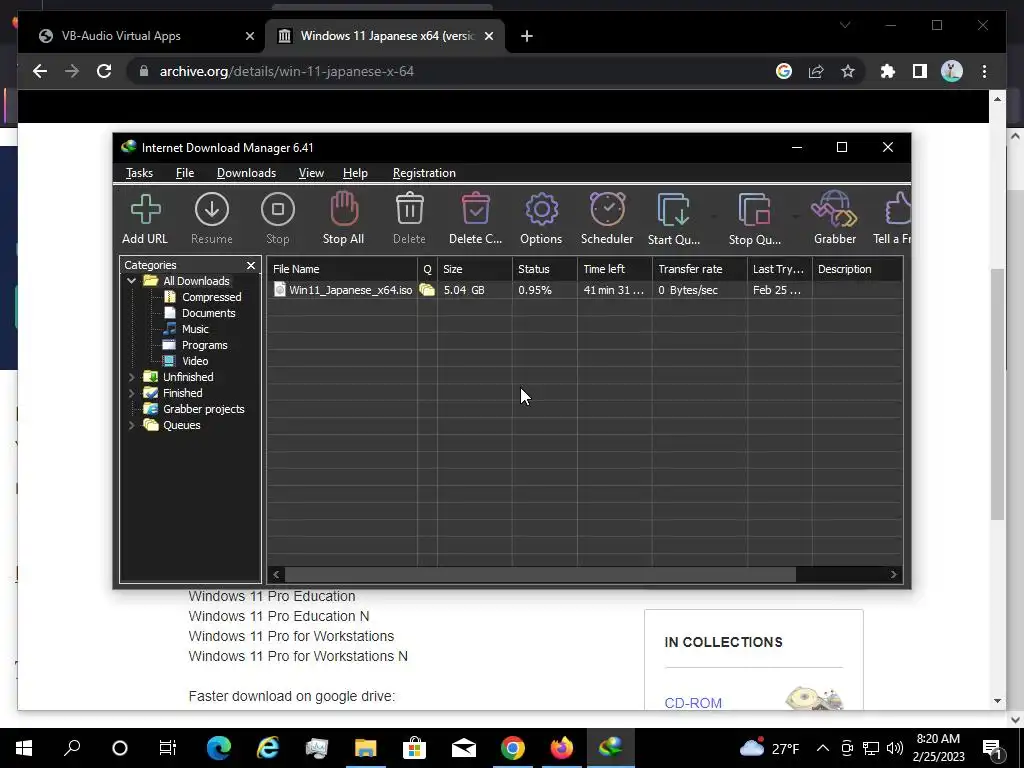This screenshot has width=1024, height=768.
Task: Open Start Queue dropdown arrow
Action: tap(713, 216)
